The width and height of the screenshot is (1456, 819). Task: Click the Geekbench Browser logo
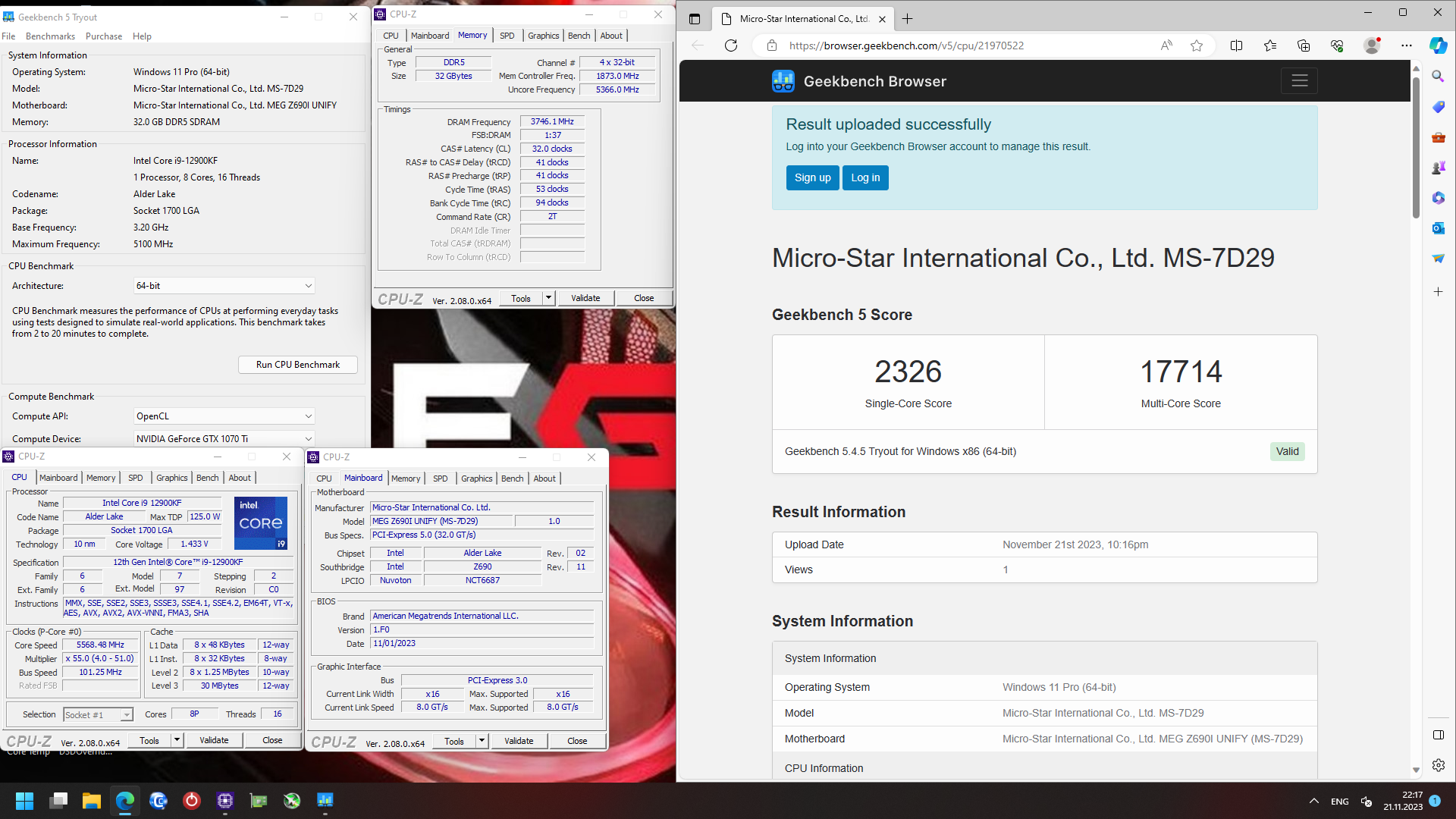(x=859, y=81)
